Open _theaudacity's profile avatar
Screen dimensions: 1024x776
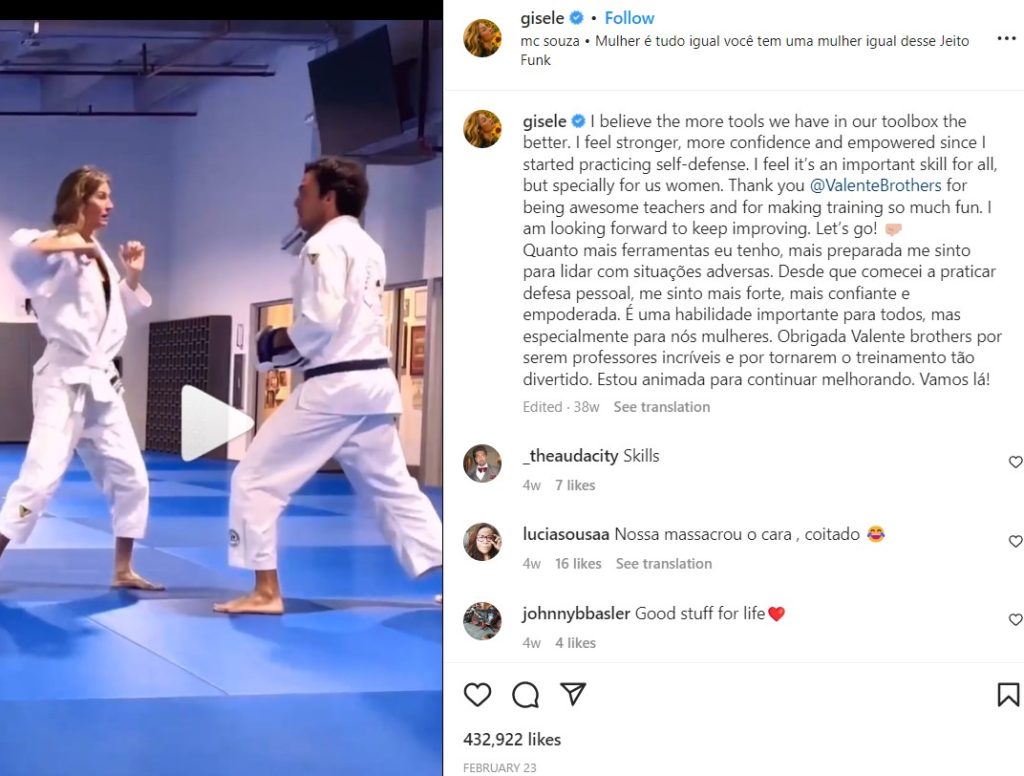(x=483, y=463)
